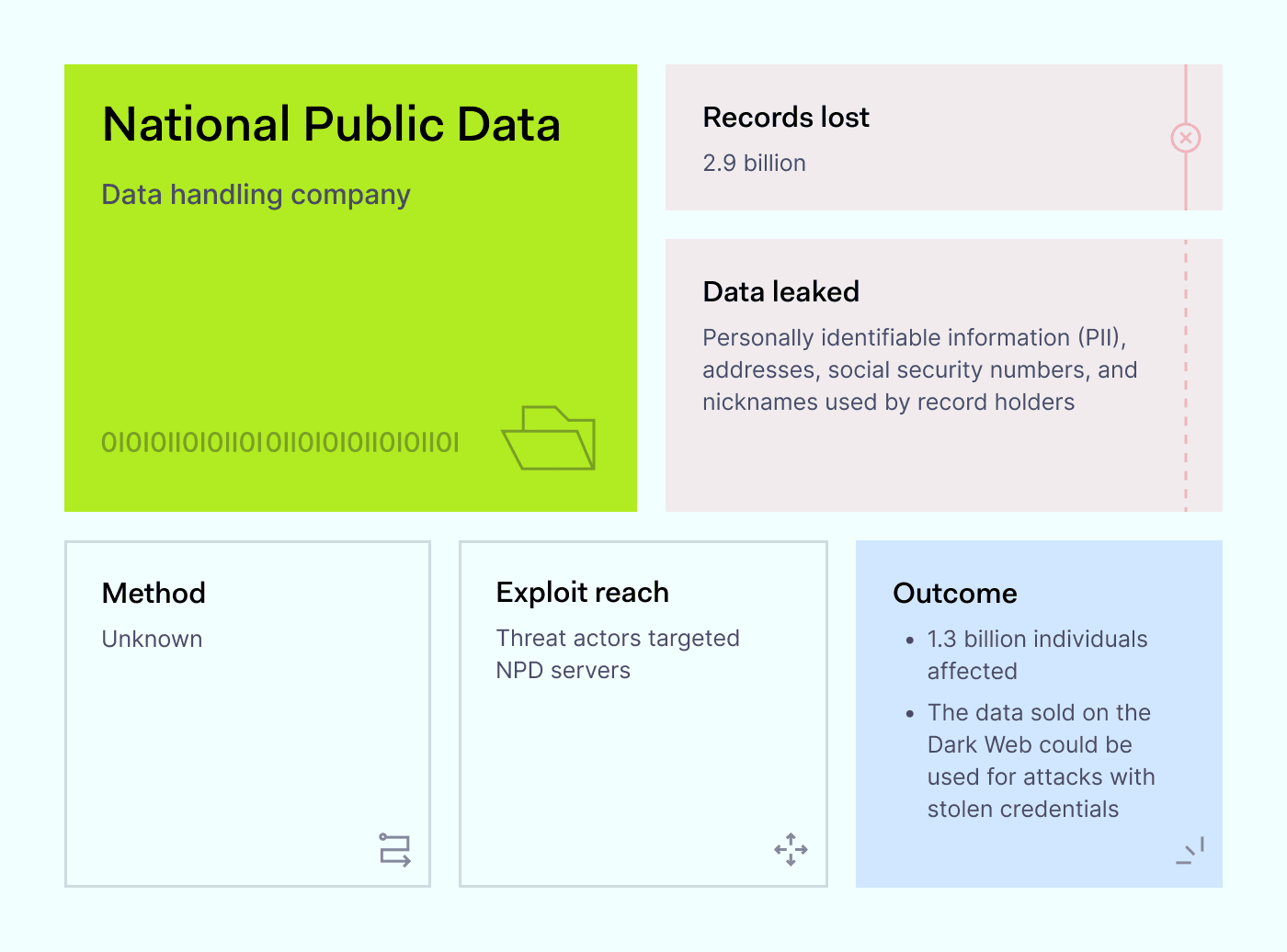
Task: Click the National Public Data title
Action: pos(331,124)
